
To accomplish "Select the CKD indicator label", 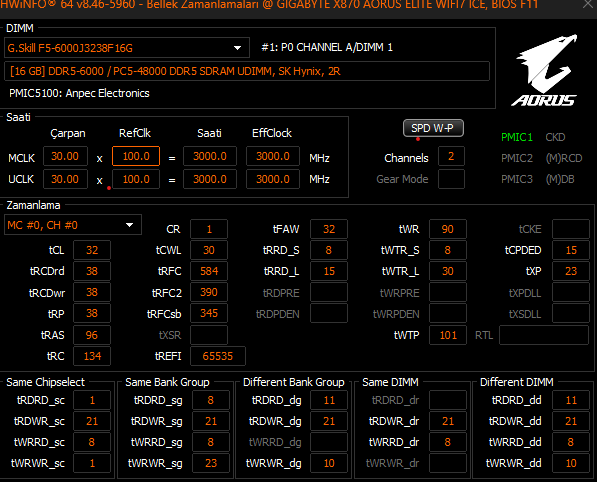I will coord(555,137).
